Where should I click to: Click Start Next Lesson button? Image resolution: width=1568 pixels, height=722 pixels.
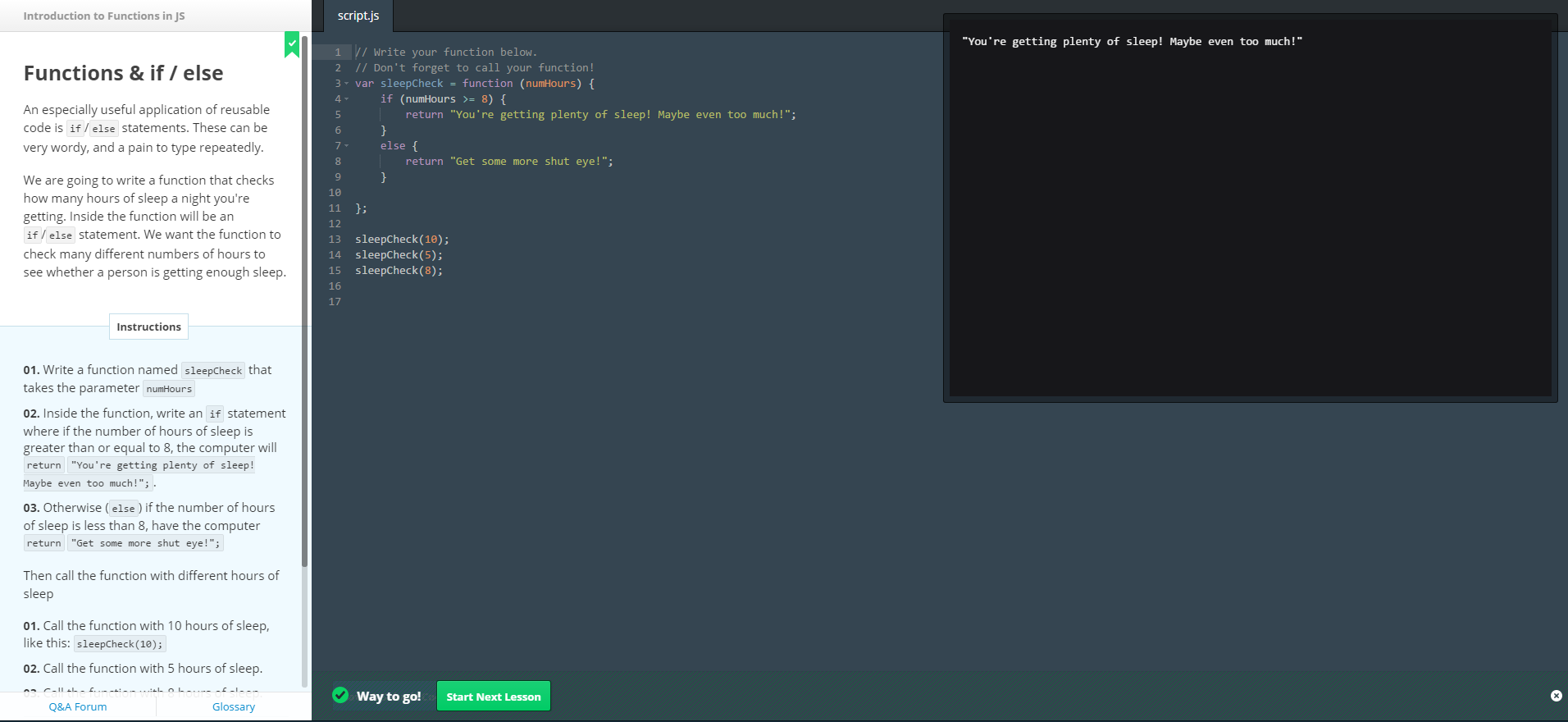(x=494, y=697)
